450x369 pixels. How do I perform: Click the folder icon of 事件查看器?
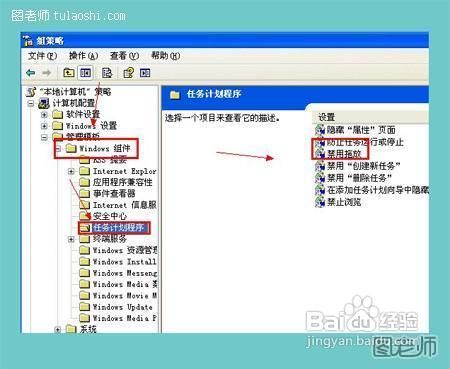pos(85,194)
